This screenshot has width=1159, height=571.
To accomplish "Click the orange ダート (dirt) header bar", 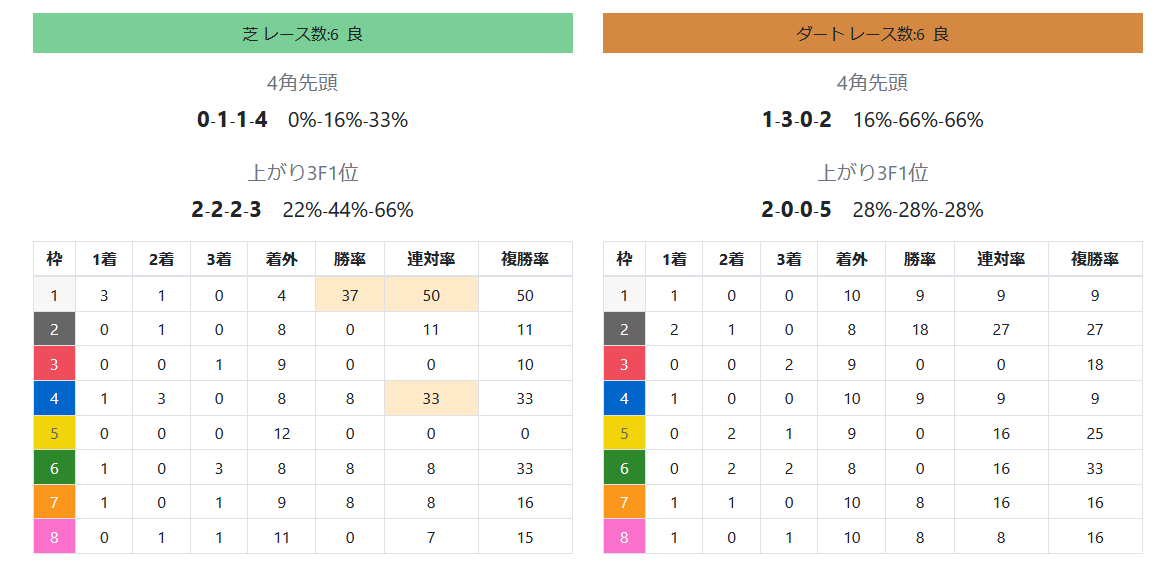I will 872,33.
